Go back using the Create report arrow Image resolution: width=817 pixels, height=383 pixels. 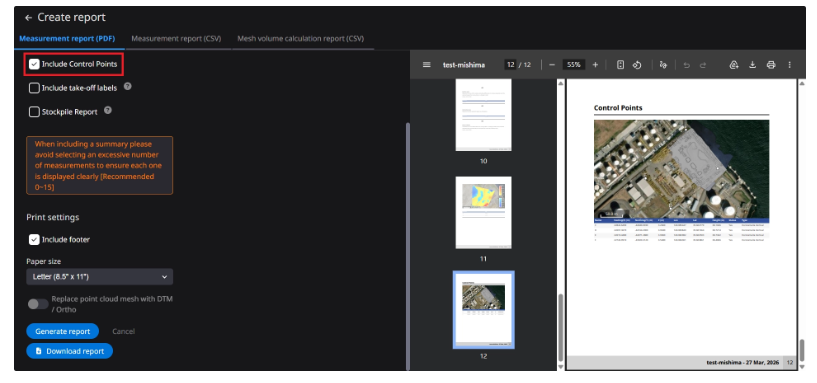click(28, 18)
